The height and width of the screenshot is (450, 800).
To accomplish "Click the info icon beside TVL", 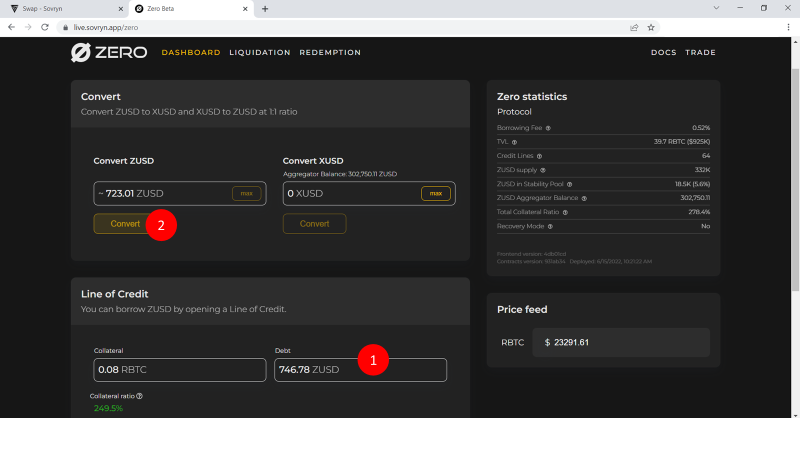I will tap(514, 142).
